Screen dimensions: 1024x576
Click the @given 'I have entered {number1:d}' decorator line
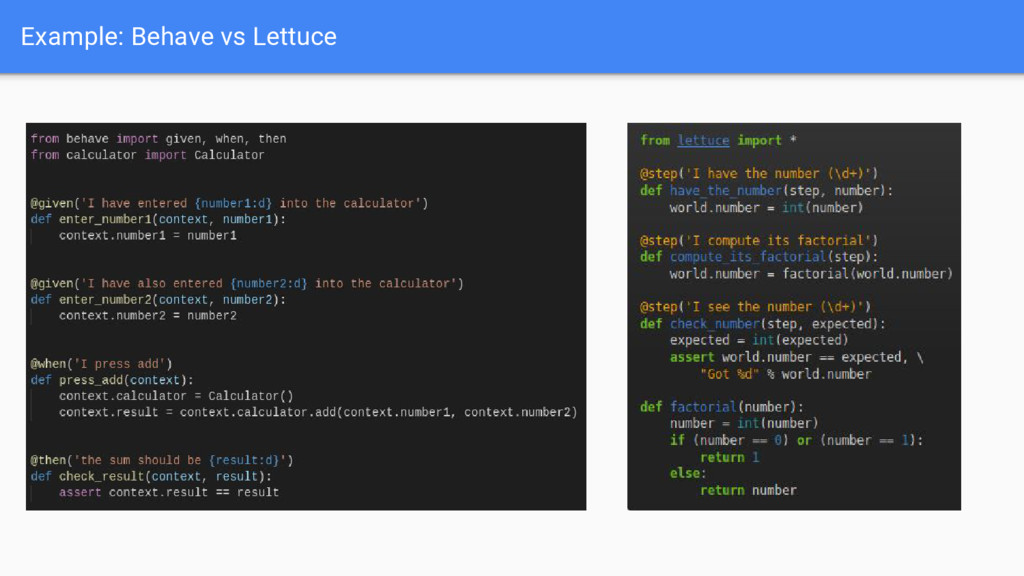click(229, 204)
